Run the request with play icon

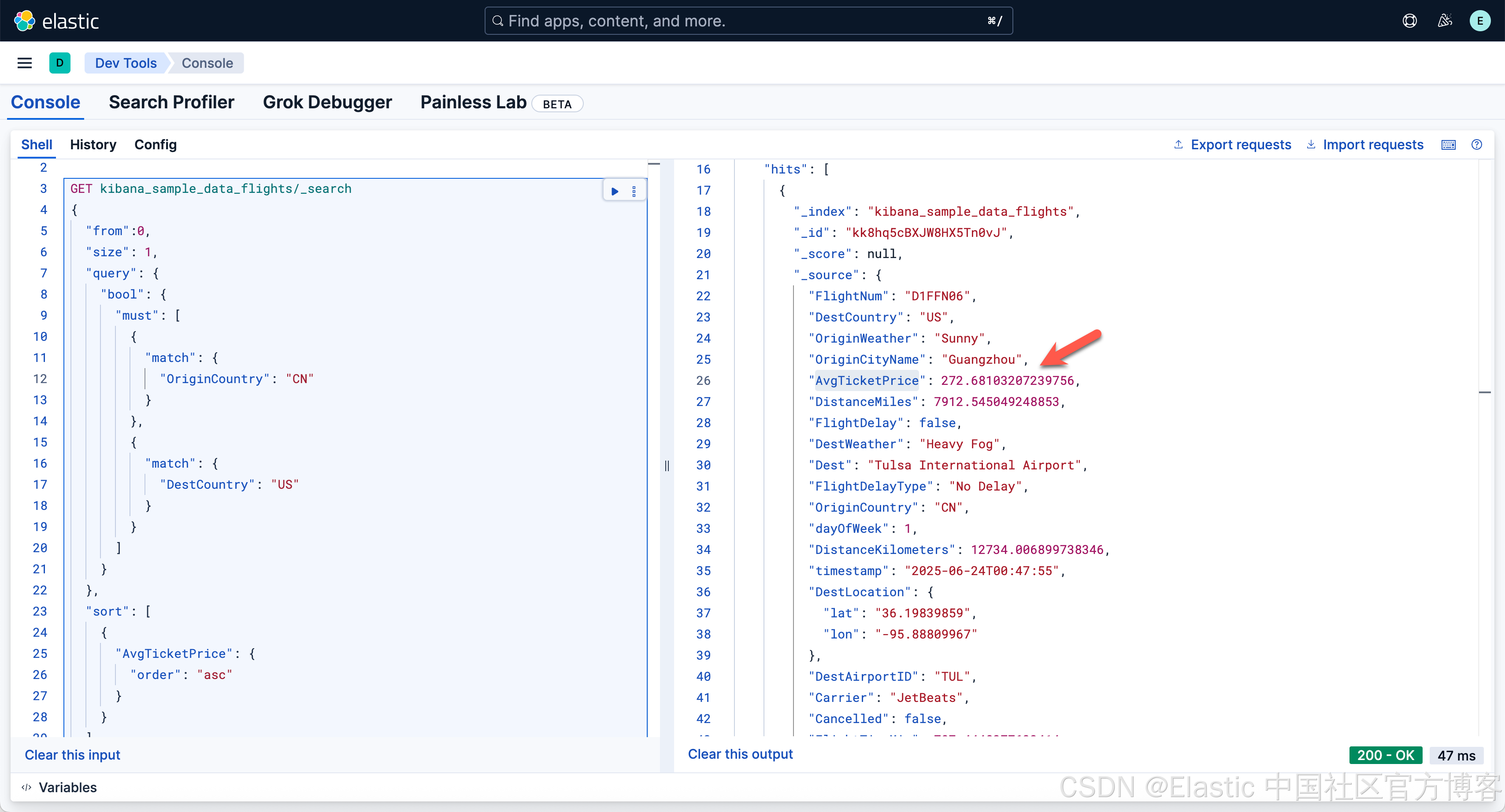(x=615, y=192)
